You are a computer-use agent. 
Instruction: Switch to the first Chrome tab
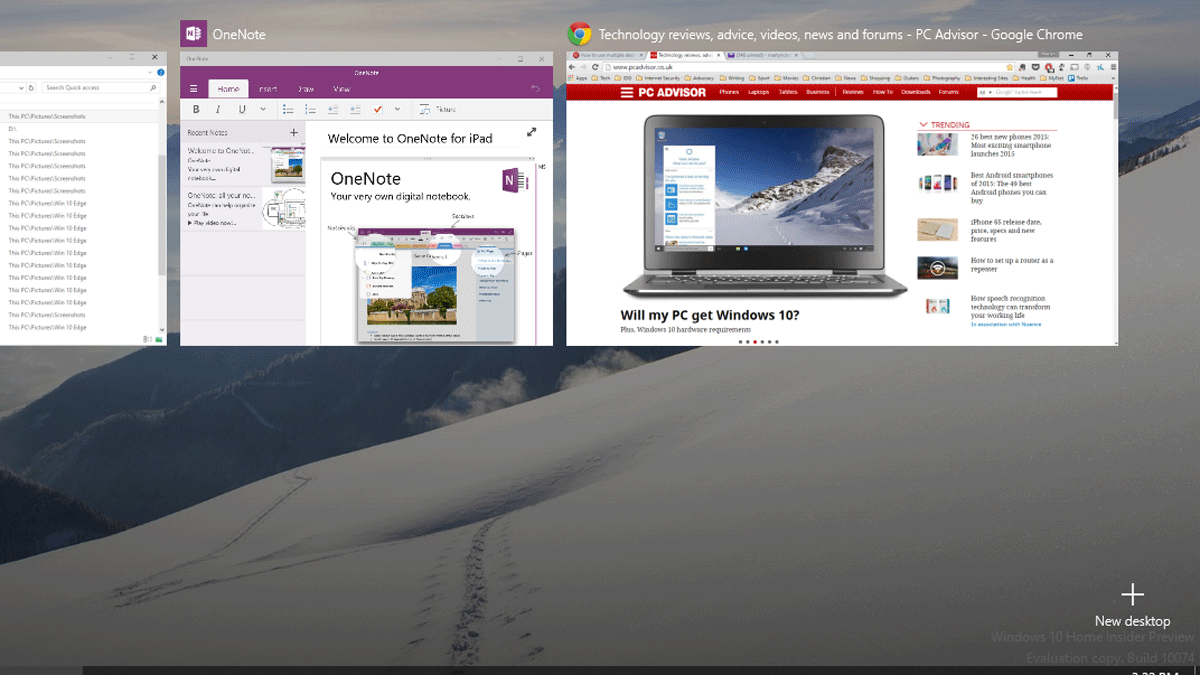pos(606,55)
